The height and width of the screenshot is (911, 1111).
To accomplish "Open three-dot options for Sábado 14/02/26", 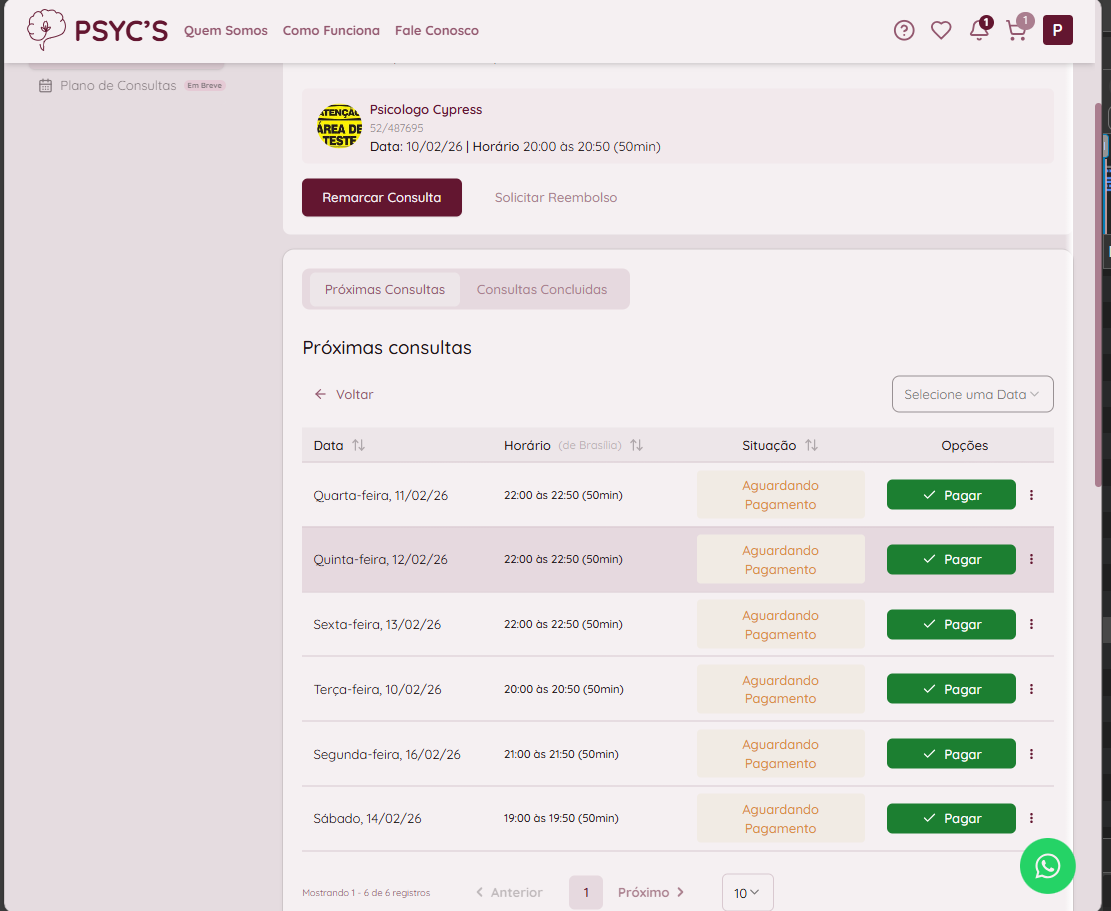I will [x=1031, y=819].
